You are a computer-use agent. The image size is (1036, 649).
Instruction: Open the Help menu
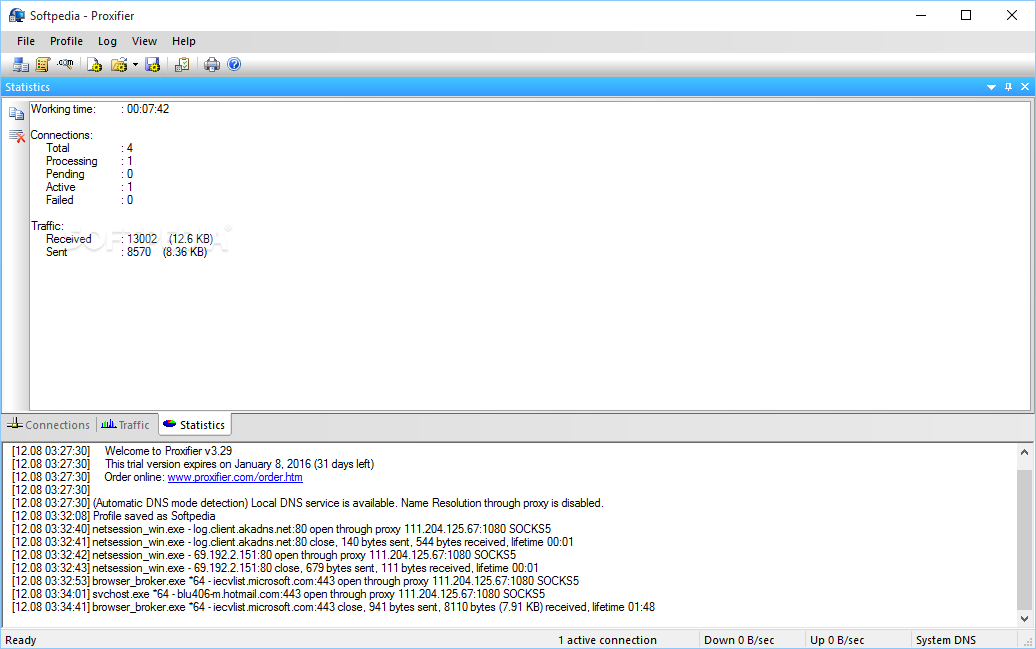tap(184, 41)
